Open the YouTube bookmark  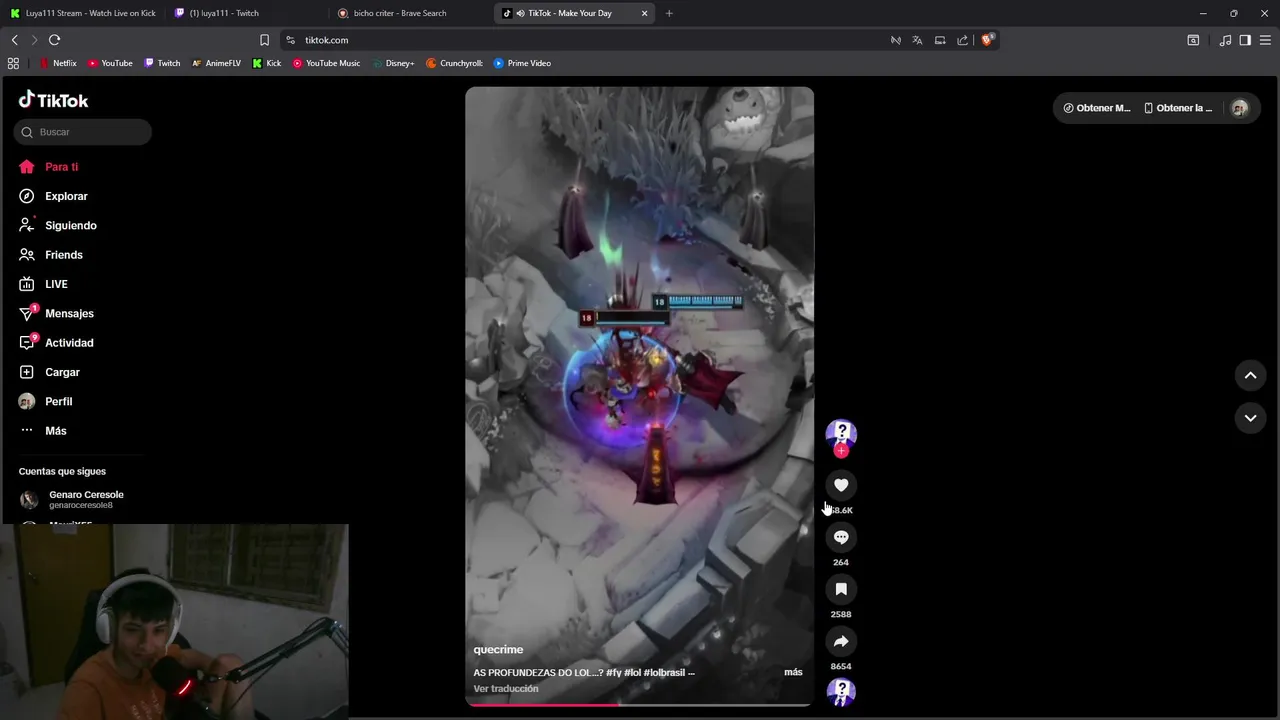110,63
